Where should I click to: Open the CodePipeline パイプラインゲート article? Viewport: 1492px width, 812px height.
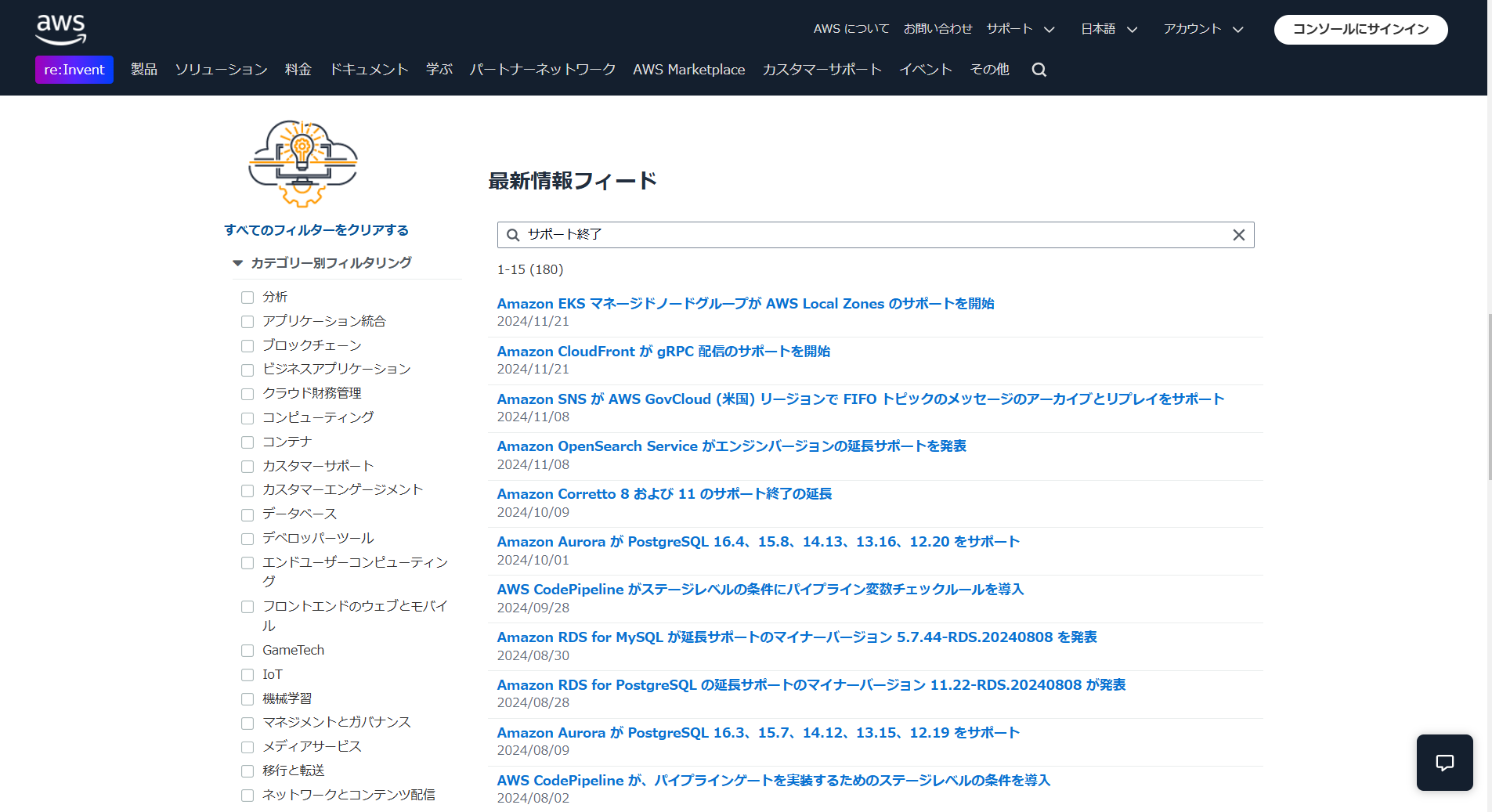point(774,781)
